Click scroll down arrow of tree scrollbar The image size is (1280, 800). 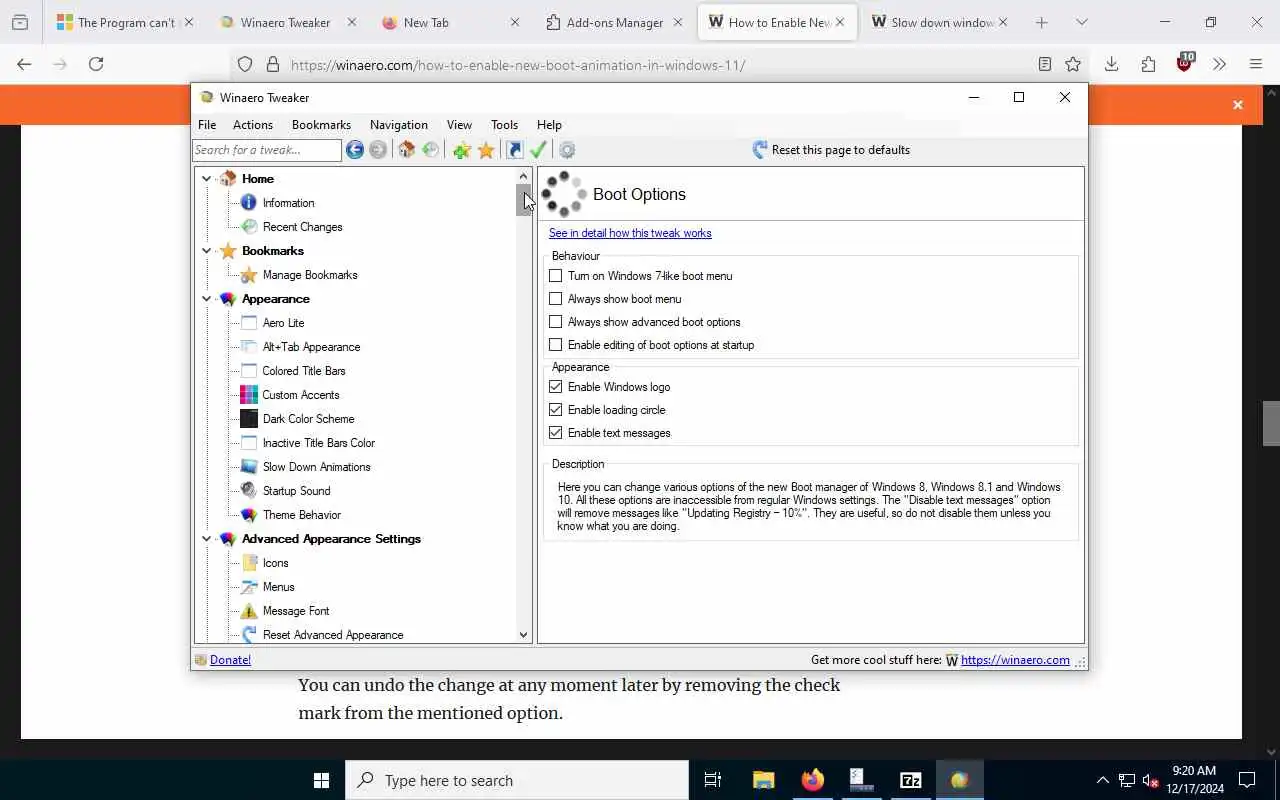pos(523,635)
